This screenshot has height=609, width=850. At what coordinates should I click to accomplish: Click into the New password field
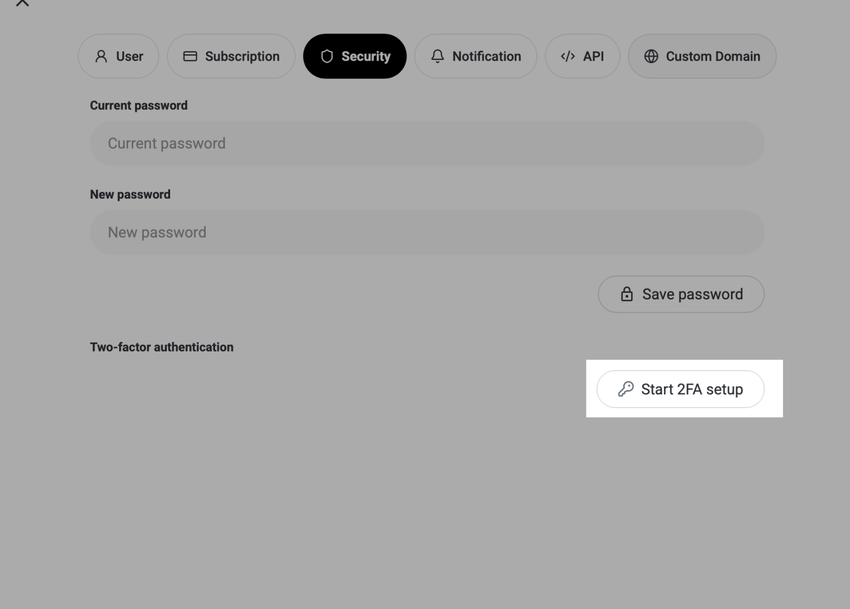[x=427, y=233]
